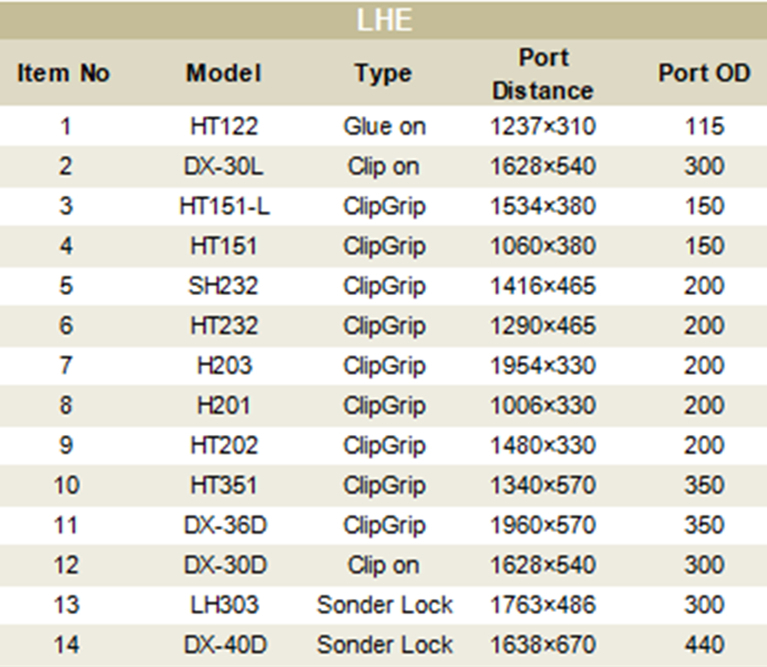Click the Item No column header

point(64,73)
